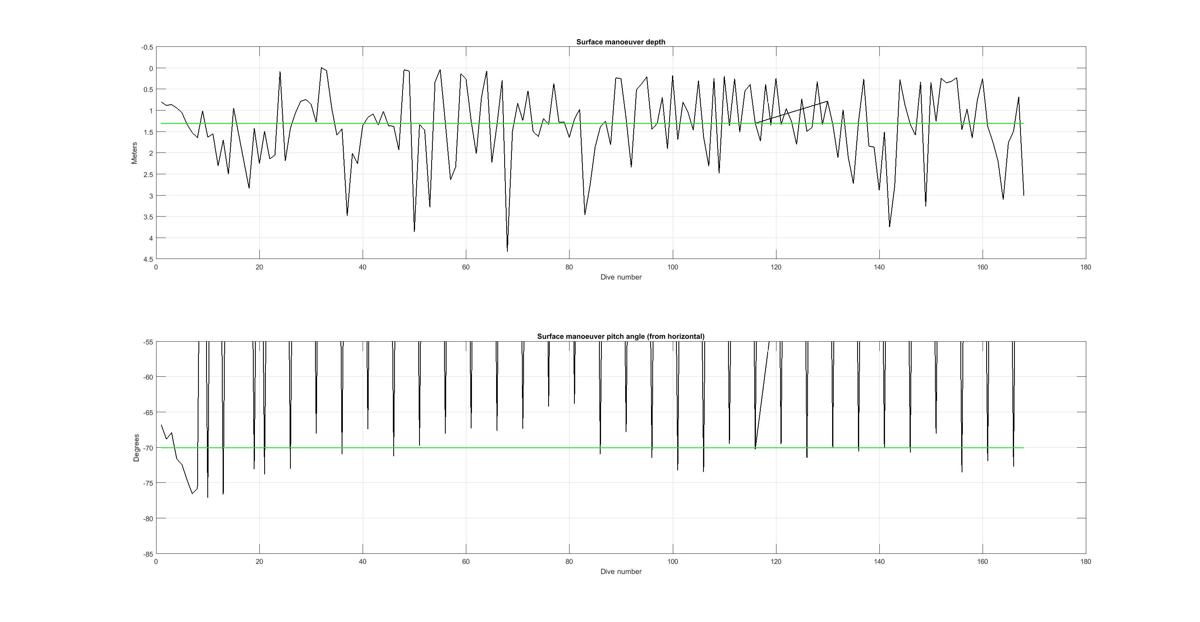Select the -65 tick on Degrees axis
The height and width of the screenshot is (622, 1200).
point(148,412)
